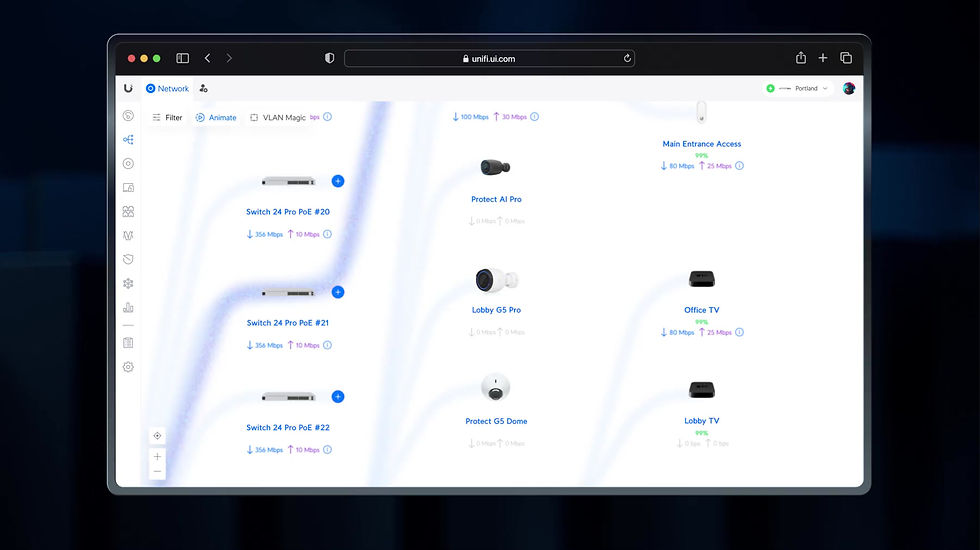The height and width of the screenshot is (550, 980).
Task: Recenter the topology map with the locate icon
Action: click(158, 436)
